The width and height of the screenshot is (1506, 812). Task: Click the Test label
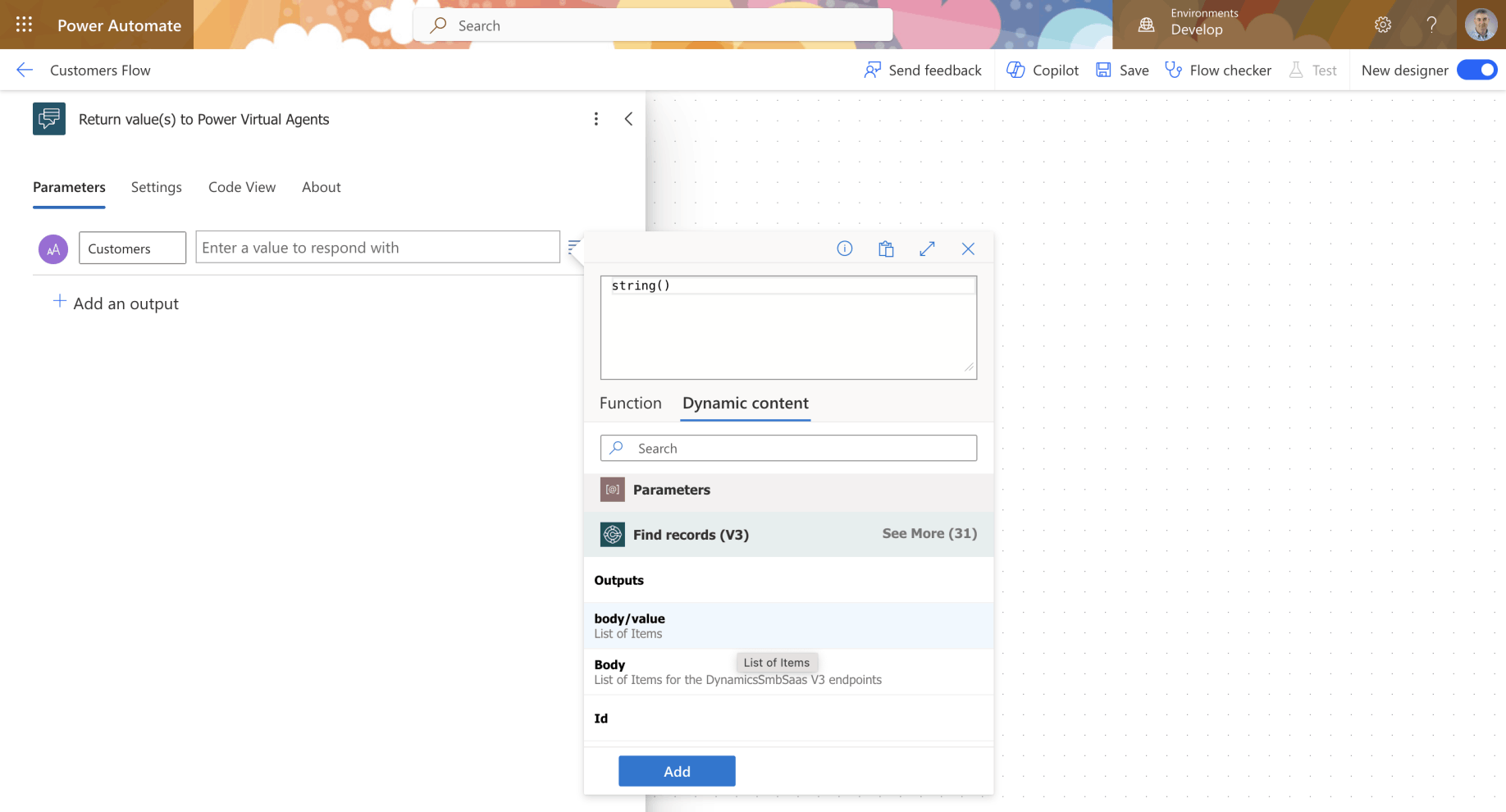pos(1325,70)
